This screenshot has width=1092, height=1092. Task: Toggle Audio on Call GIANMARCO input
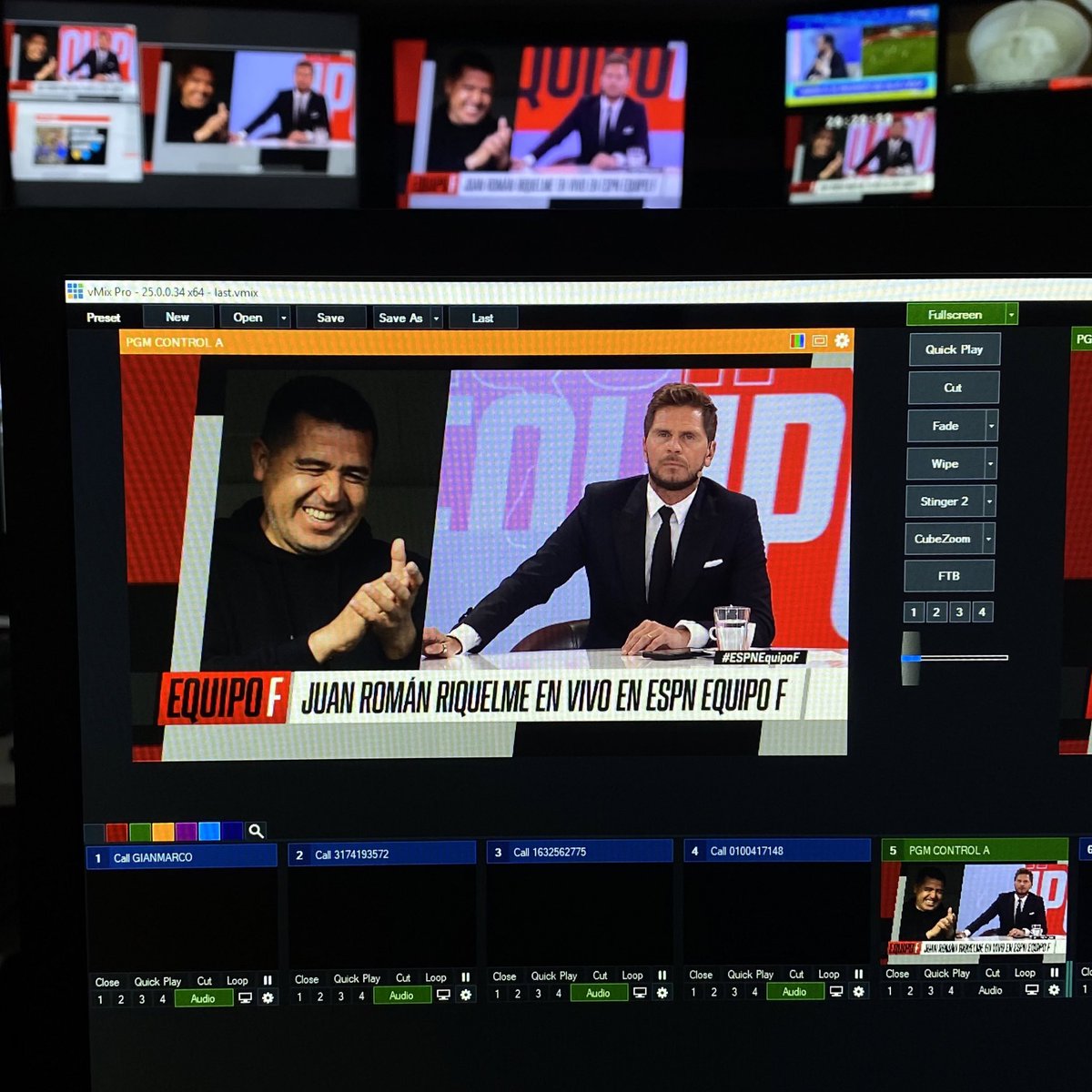click(x=203, y=998)
